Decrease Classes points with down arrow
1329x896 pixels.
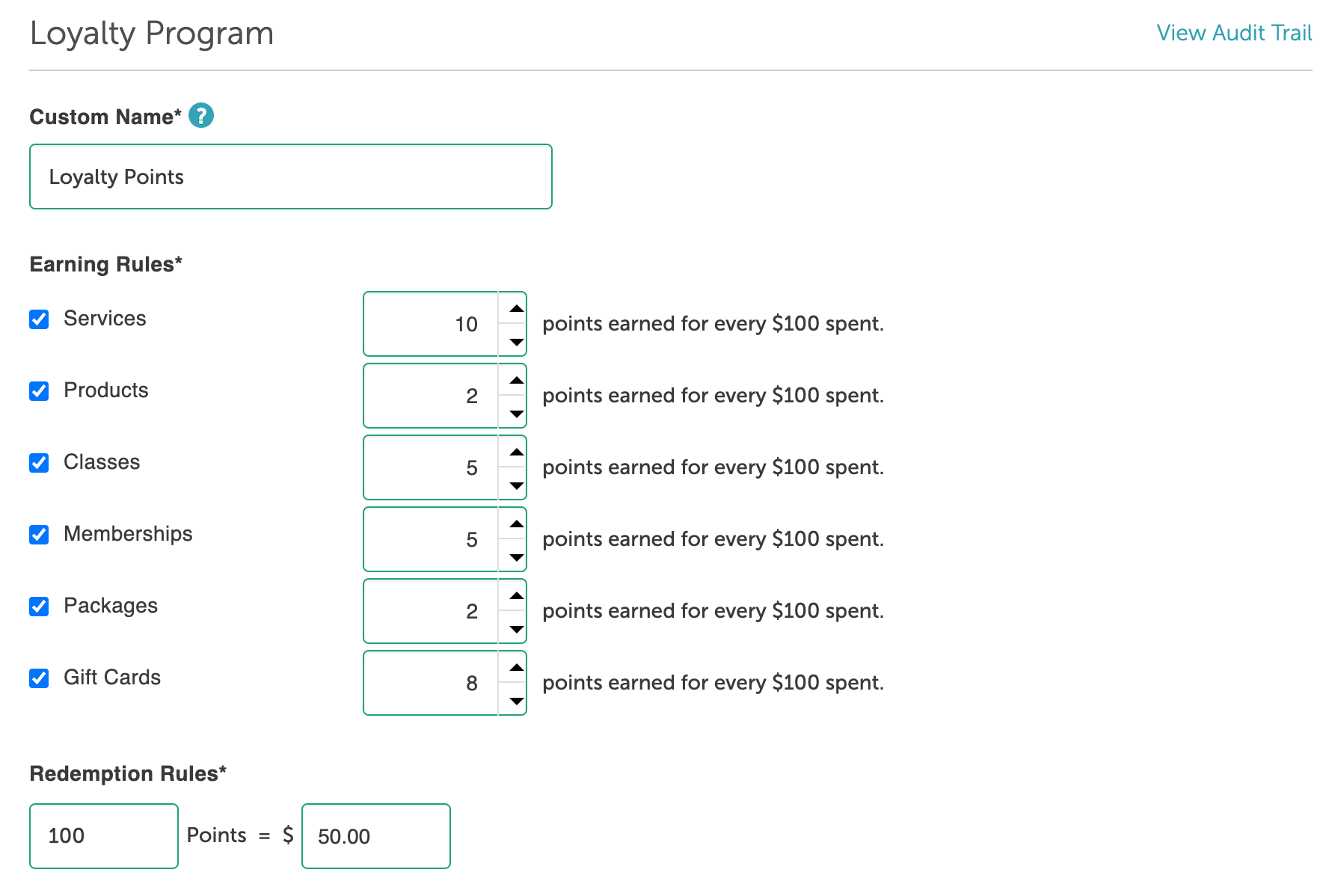516,485
